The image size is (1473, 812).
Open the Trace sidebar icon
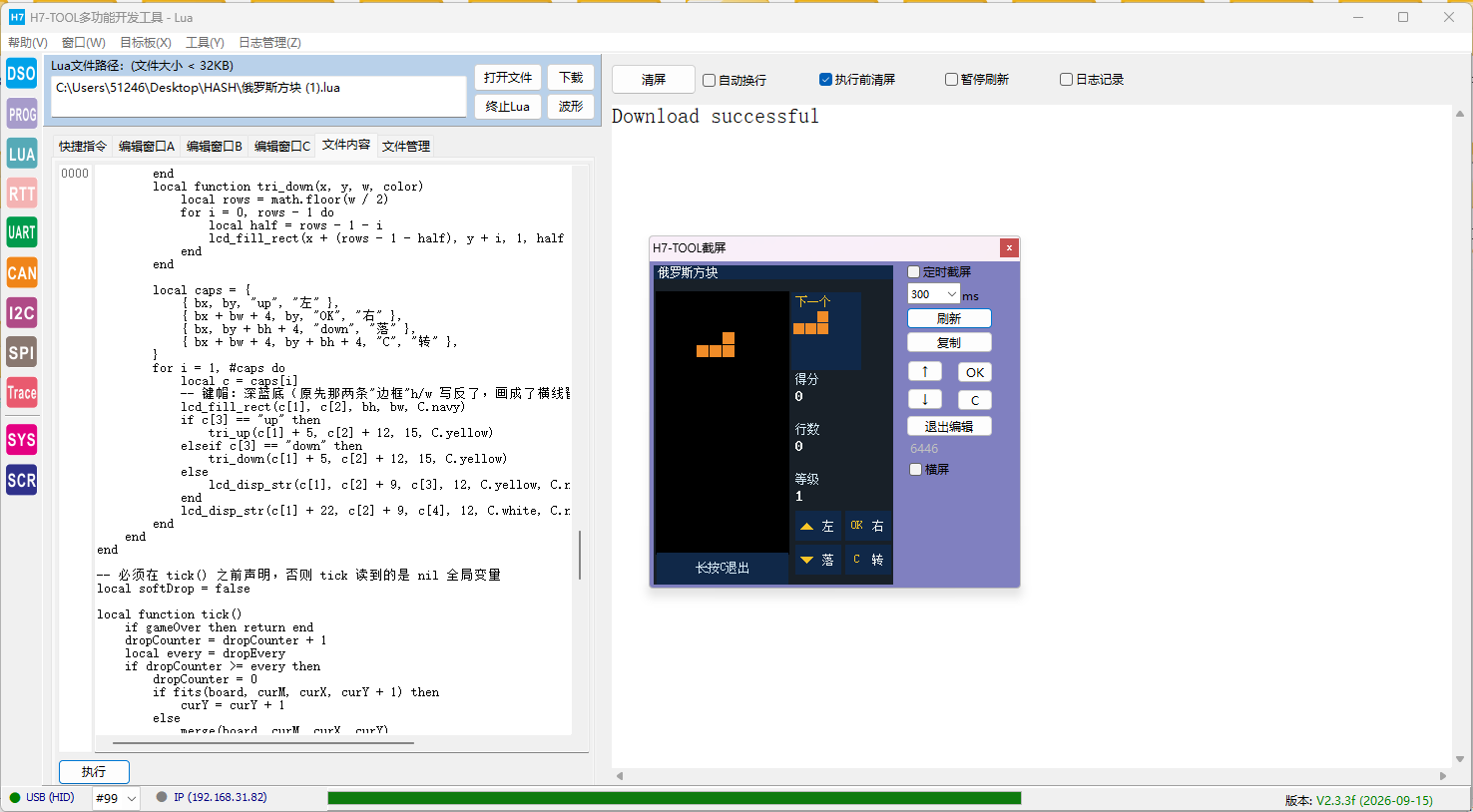[x=22, y=393]
